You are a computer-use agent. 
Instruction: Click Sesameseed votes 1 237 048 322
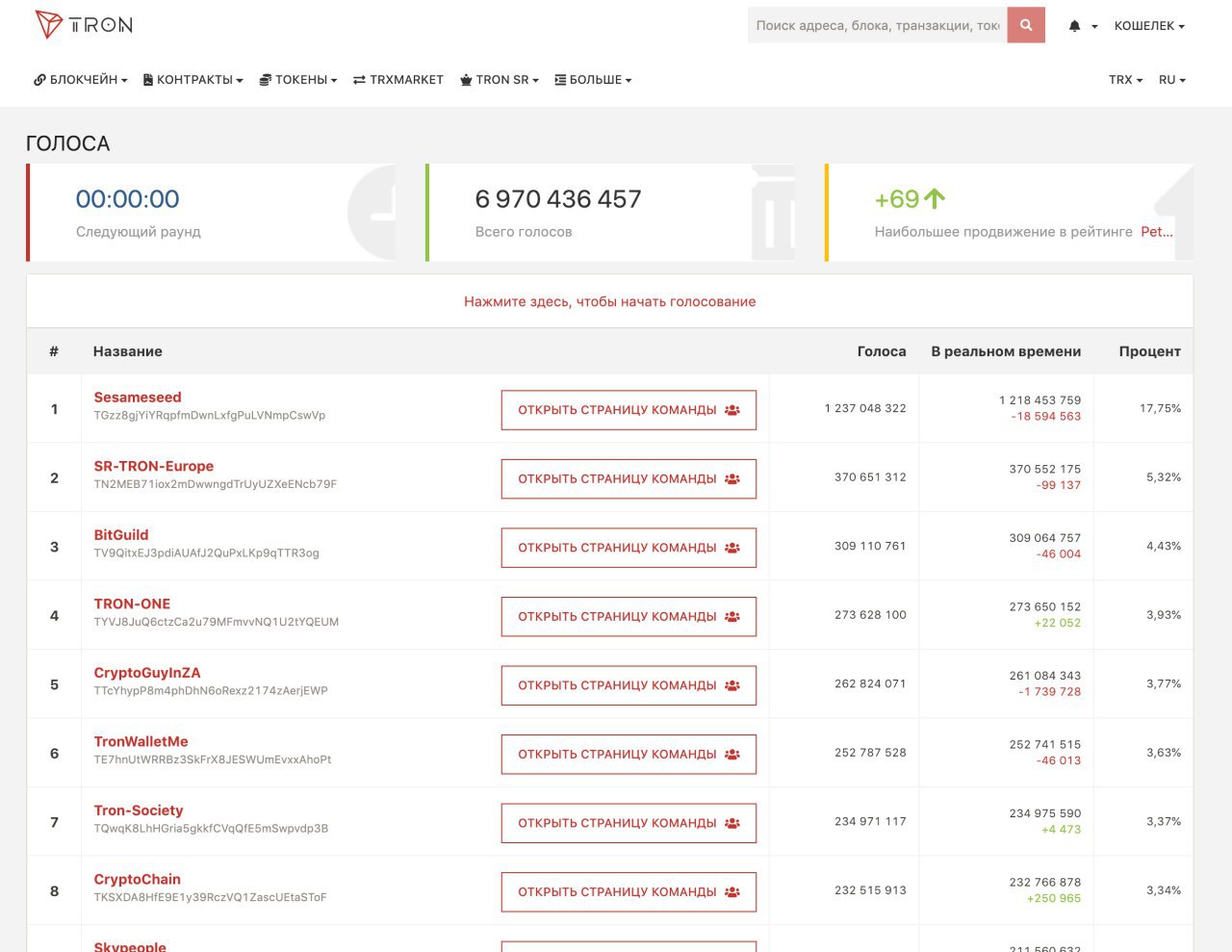tap(865, 408)
